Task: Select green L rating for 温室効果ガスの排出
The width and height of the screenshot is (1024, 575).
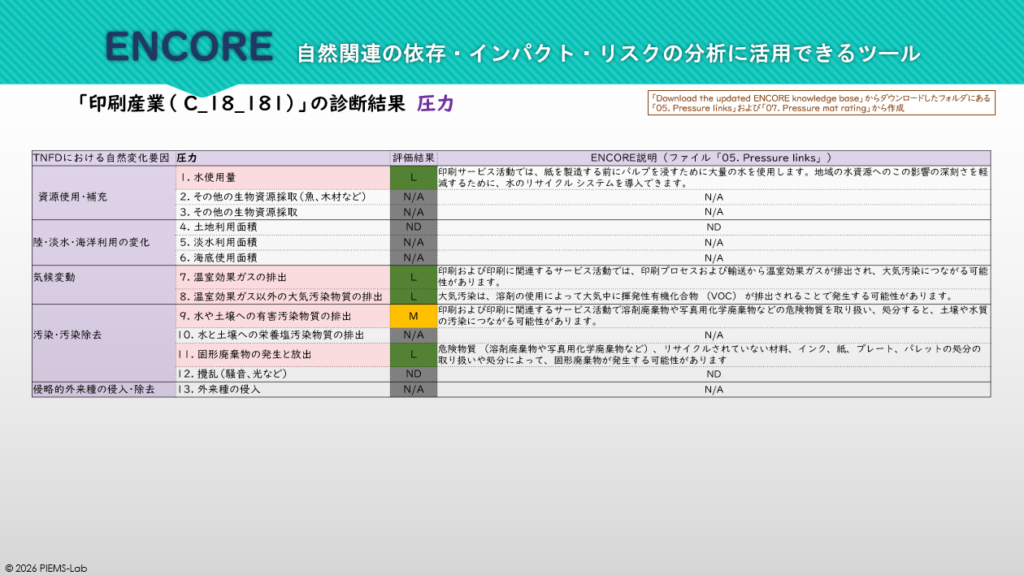Action: [412, 276]
